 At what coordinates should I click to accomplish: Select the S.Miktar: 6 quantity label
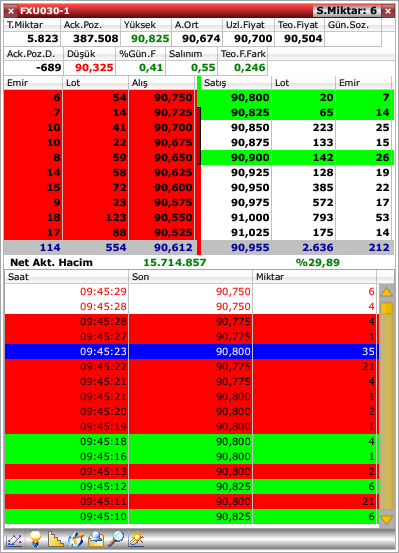click(x=346, y=11)
